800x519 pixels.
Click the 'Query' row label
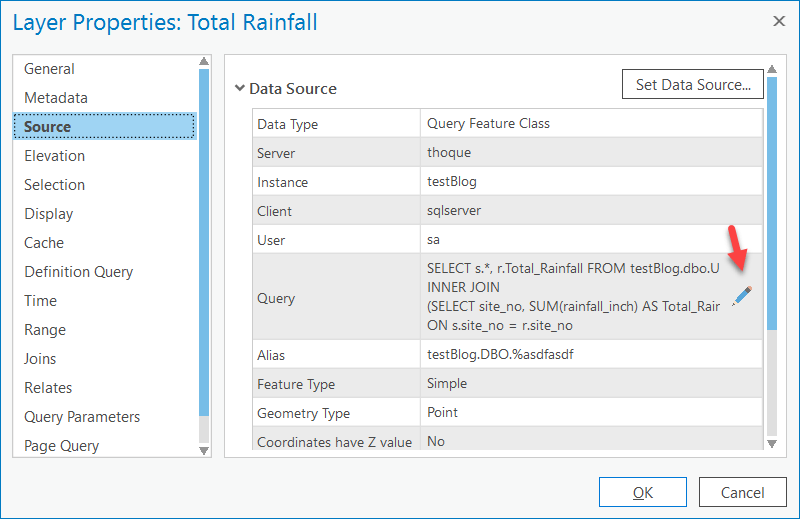pyautogui.click(x=276, y=298)
